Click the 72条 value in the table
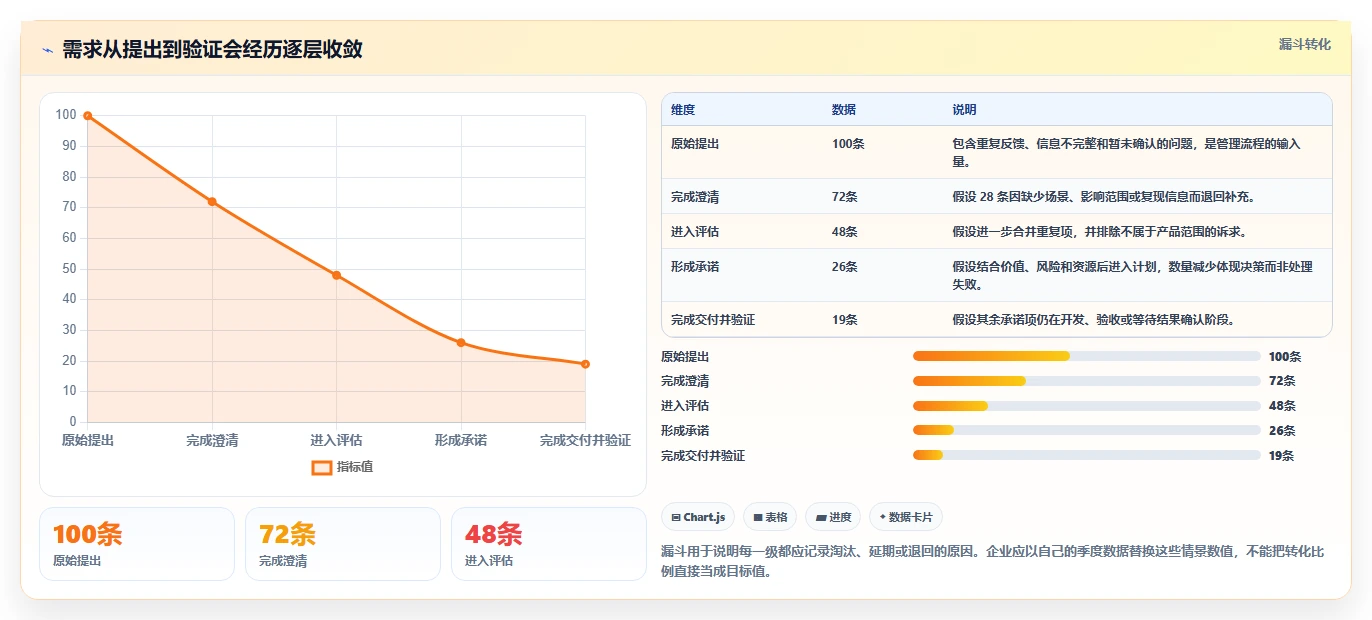The width and height of the screenshot is (1372, 620). pyautogui.click(x=845, y=197)
